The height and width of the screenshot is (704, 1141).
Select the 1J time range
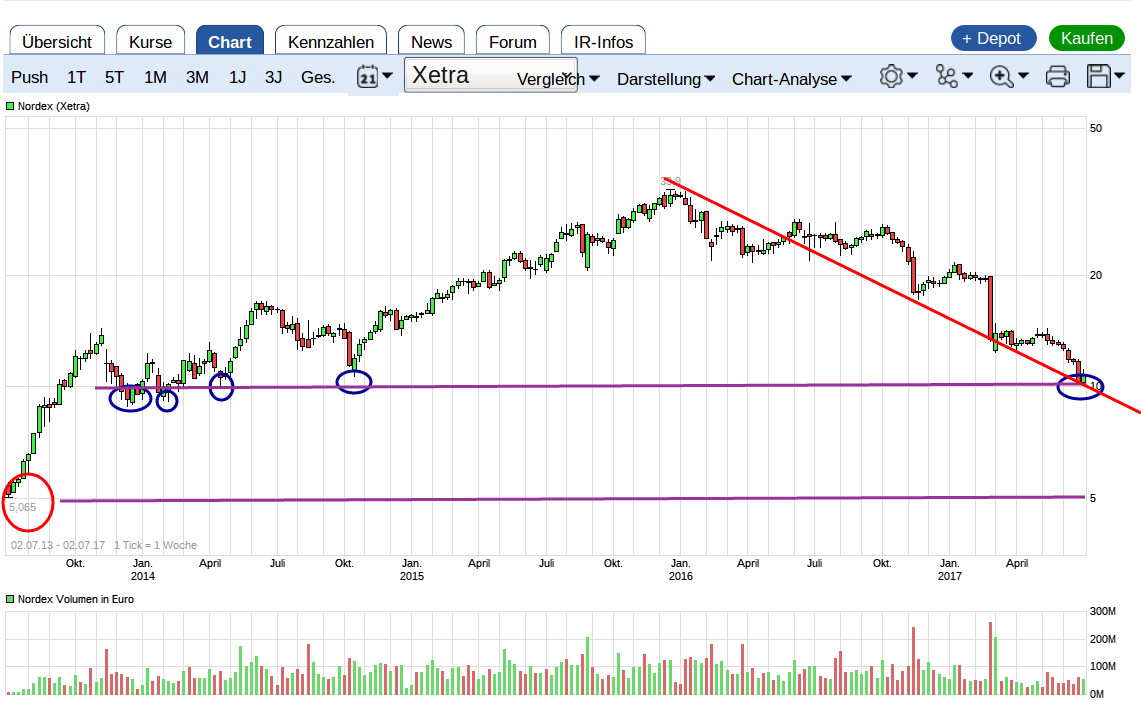coord(237,78)
